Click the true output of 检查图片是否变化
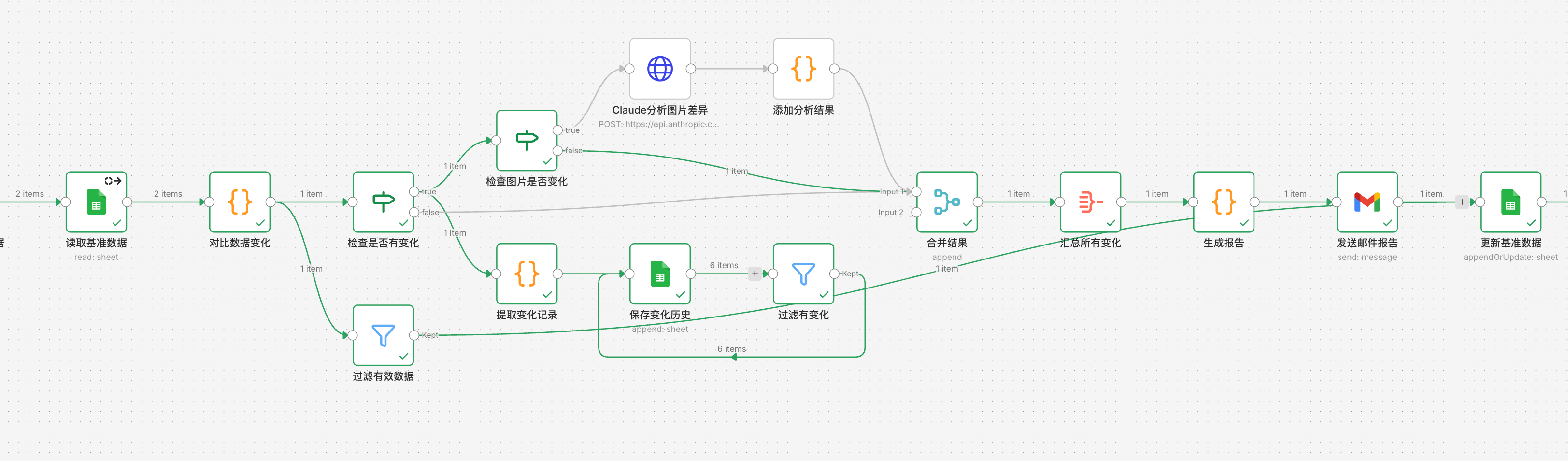 click(x=557, y=130)
